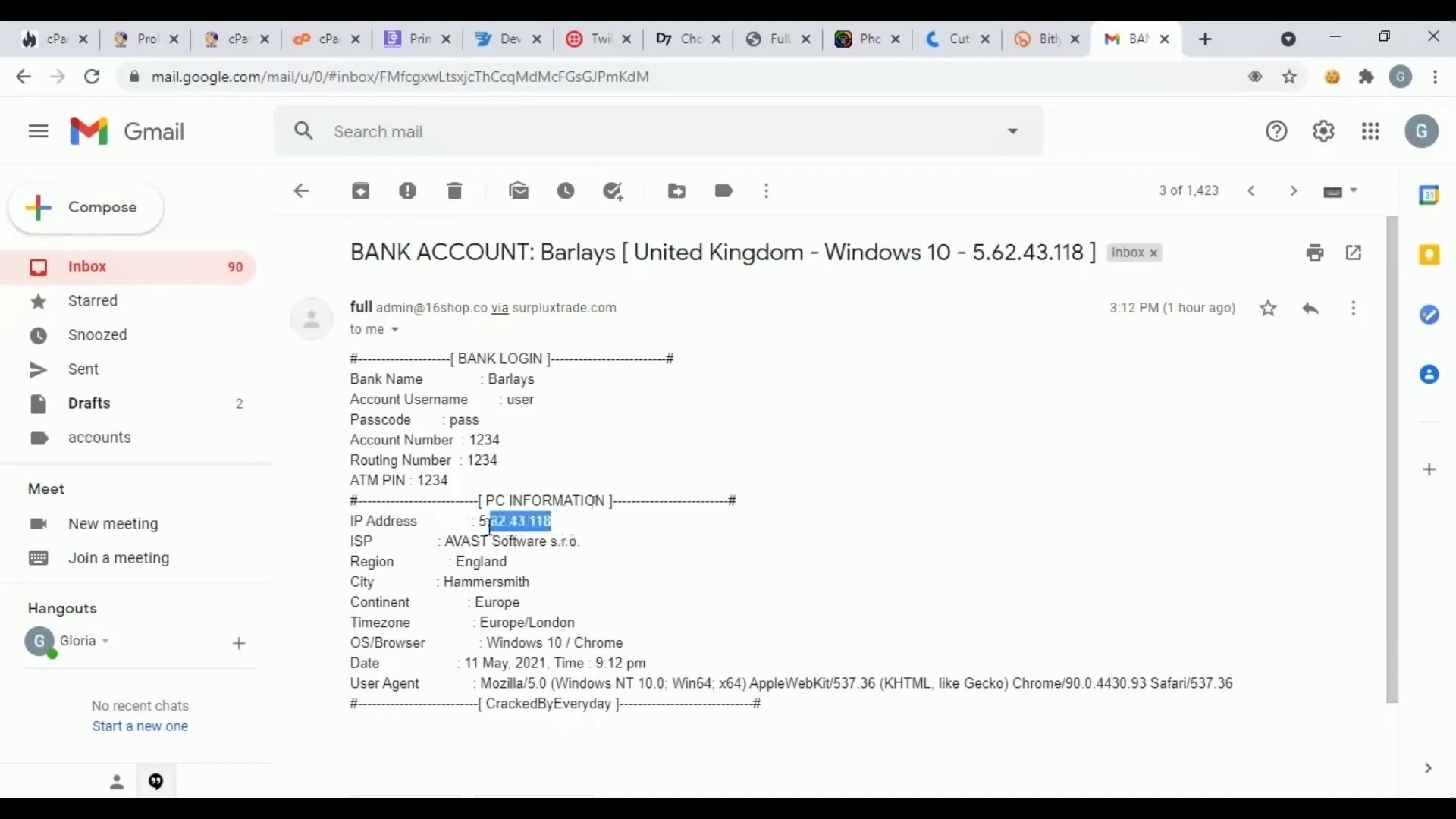Image resolution: width=1456 pixels, height=819 pixels.
Task: Snooze this conversation
Action: 566,191
